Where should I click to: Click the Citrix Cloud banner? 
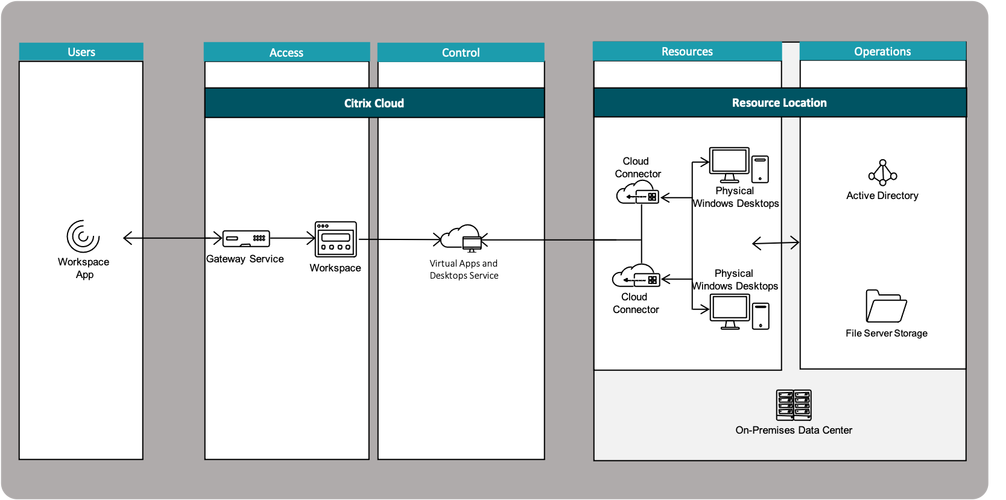pyautogui.click(x=374, y=103)
